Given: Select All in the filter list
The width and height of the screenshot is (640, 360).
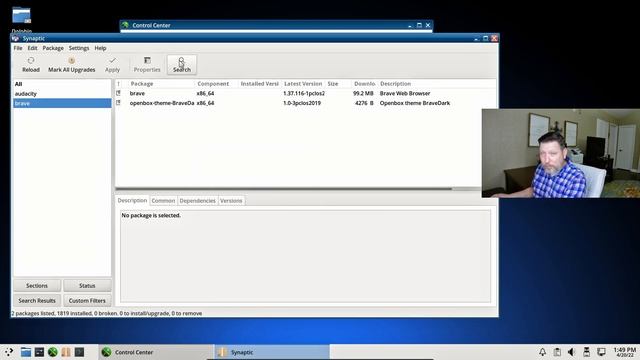Looking at the screenshot, I should coord(62,84).
